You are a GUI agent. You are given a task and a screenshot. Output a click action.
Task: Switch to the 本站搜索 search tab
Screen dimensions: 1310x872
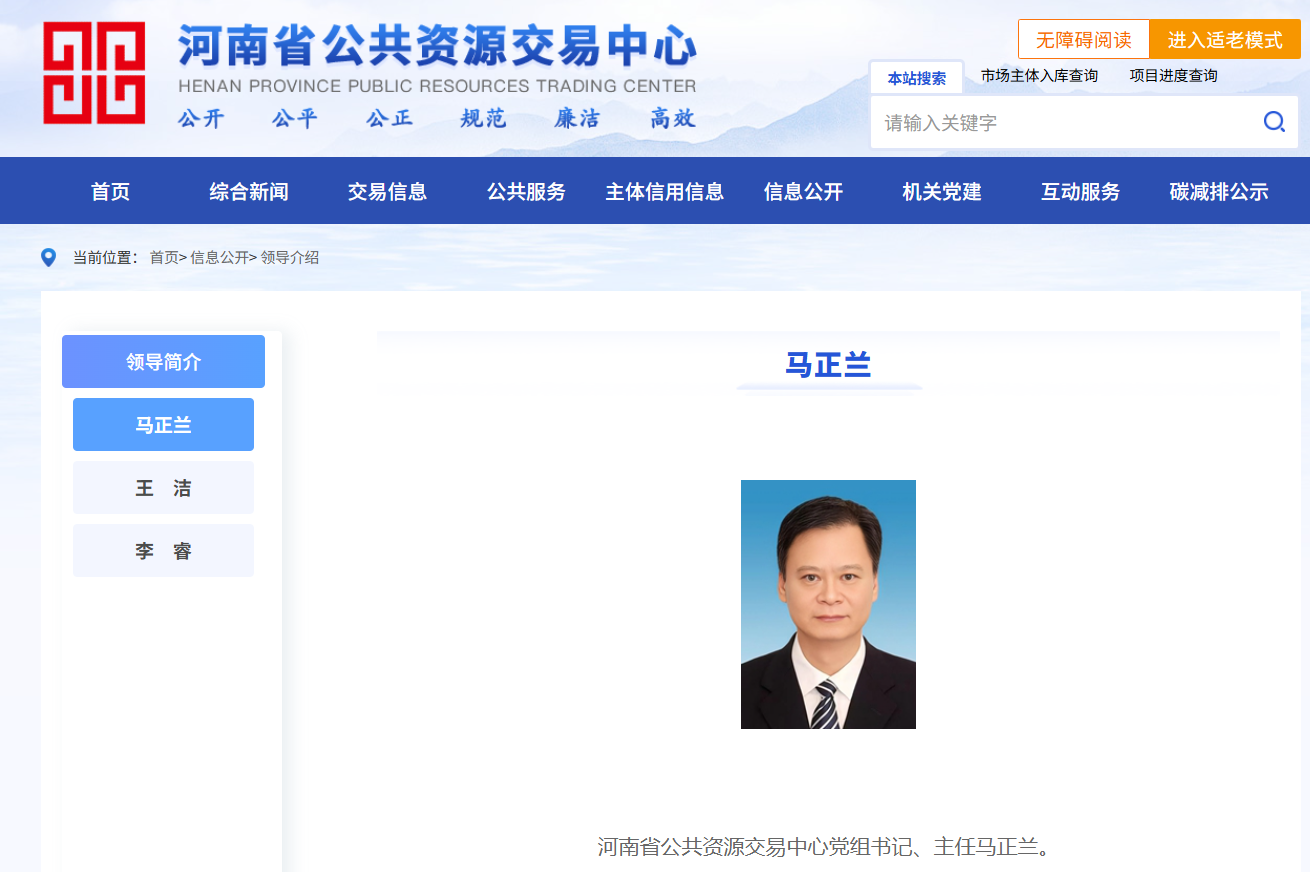pos(916,78)
